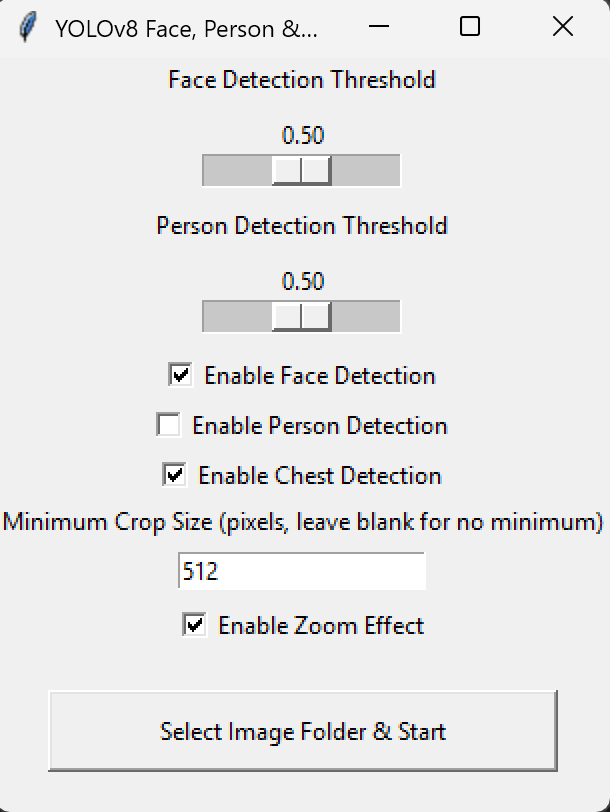Click person threshold slider track left of handle
This screenshot has width=610, height=812.
click(x=237, y=317)
